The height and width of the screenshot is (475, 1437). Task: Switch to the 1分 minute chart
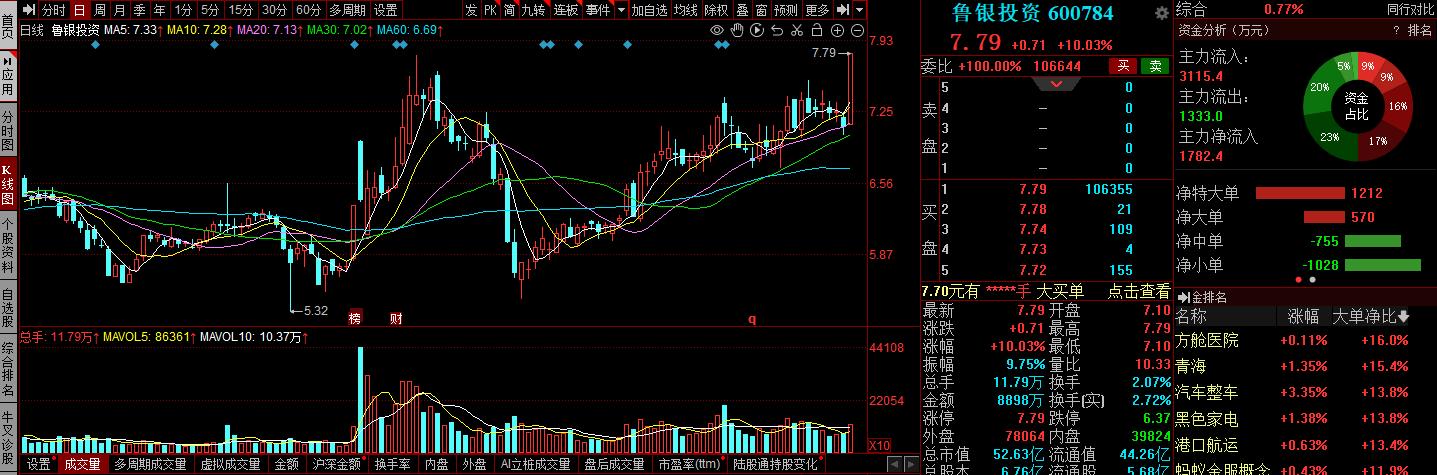(x=183, y=10)
